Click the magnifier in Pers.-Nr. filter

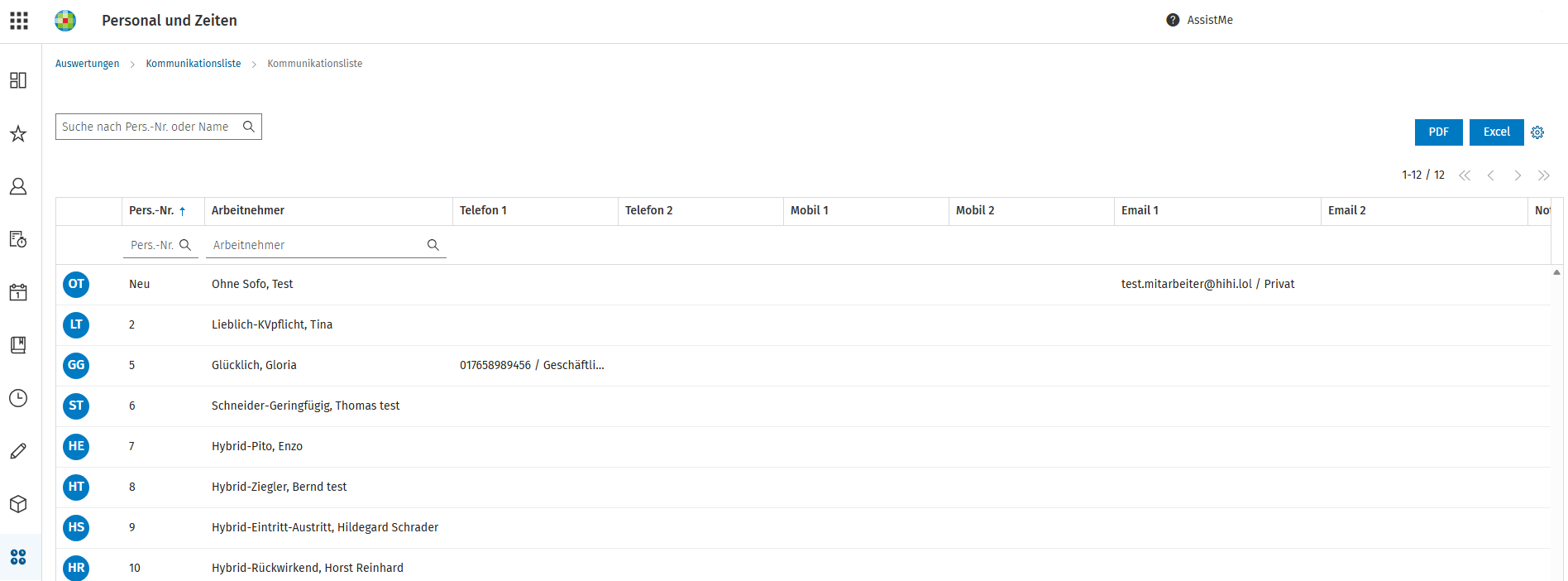click(x=185, y=245)
